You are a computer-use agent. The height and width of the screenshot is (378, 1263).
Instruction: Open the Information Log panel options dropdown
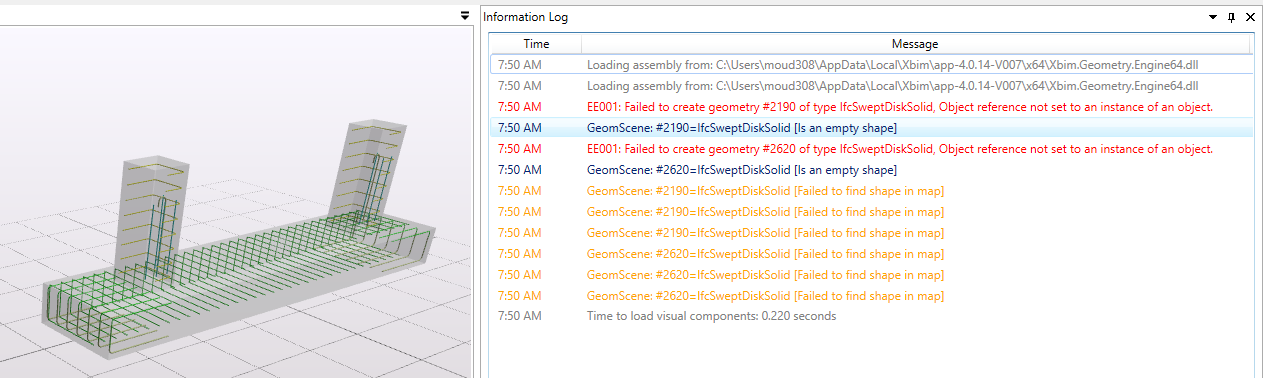1213,17
